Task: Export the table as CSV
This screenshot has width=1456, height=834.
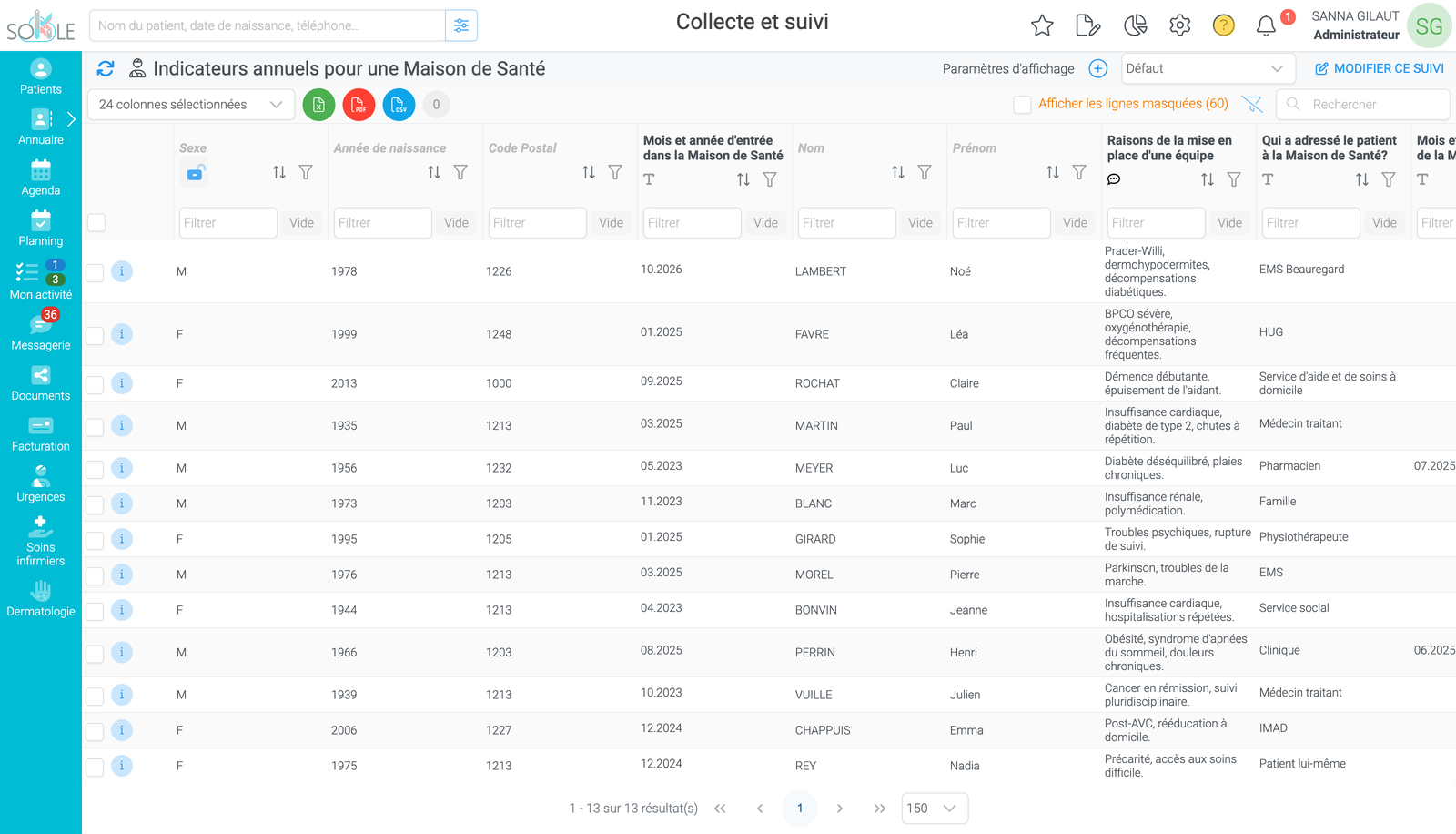Action: click(399, 105)
